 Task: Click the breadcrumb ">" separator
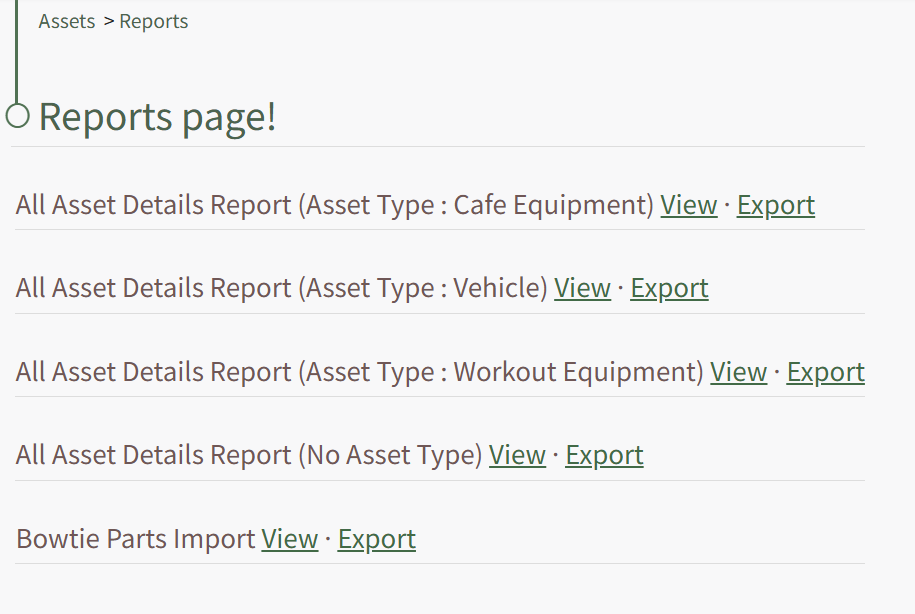(108, 21)
